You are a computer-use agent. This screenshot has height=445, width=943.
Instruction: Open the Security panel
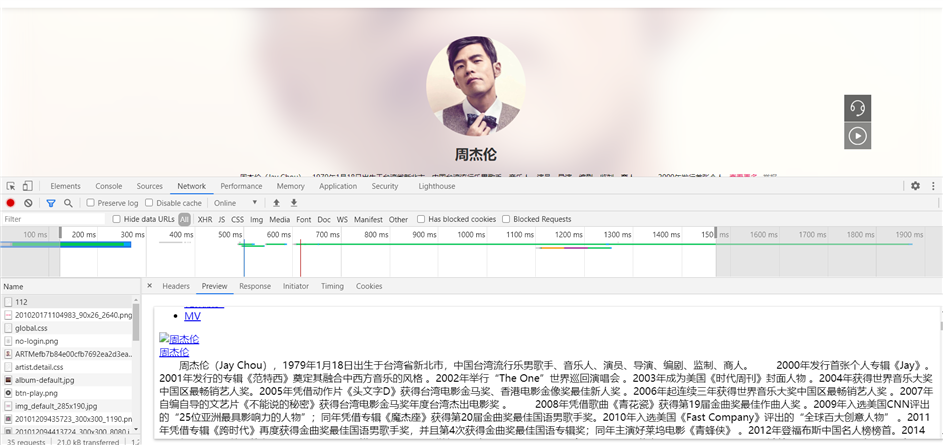pyautogui.click(x=385, y=186)
